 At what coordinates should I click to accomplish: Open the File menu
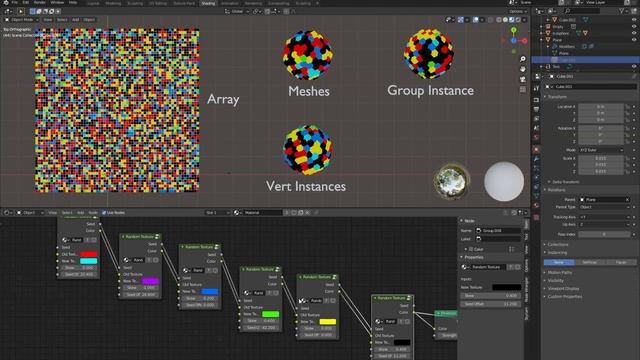(x=15, y=2)
